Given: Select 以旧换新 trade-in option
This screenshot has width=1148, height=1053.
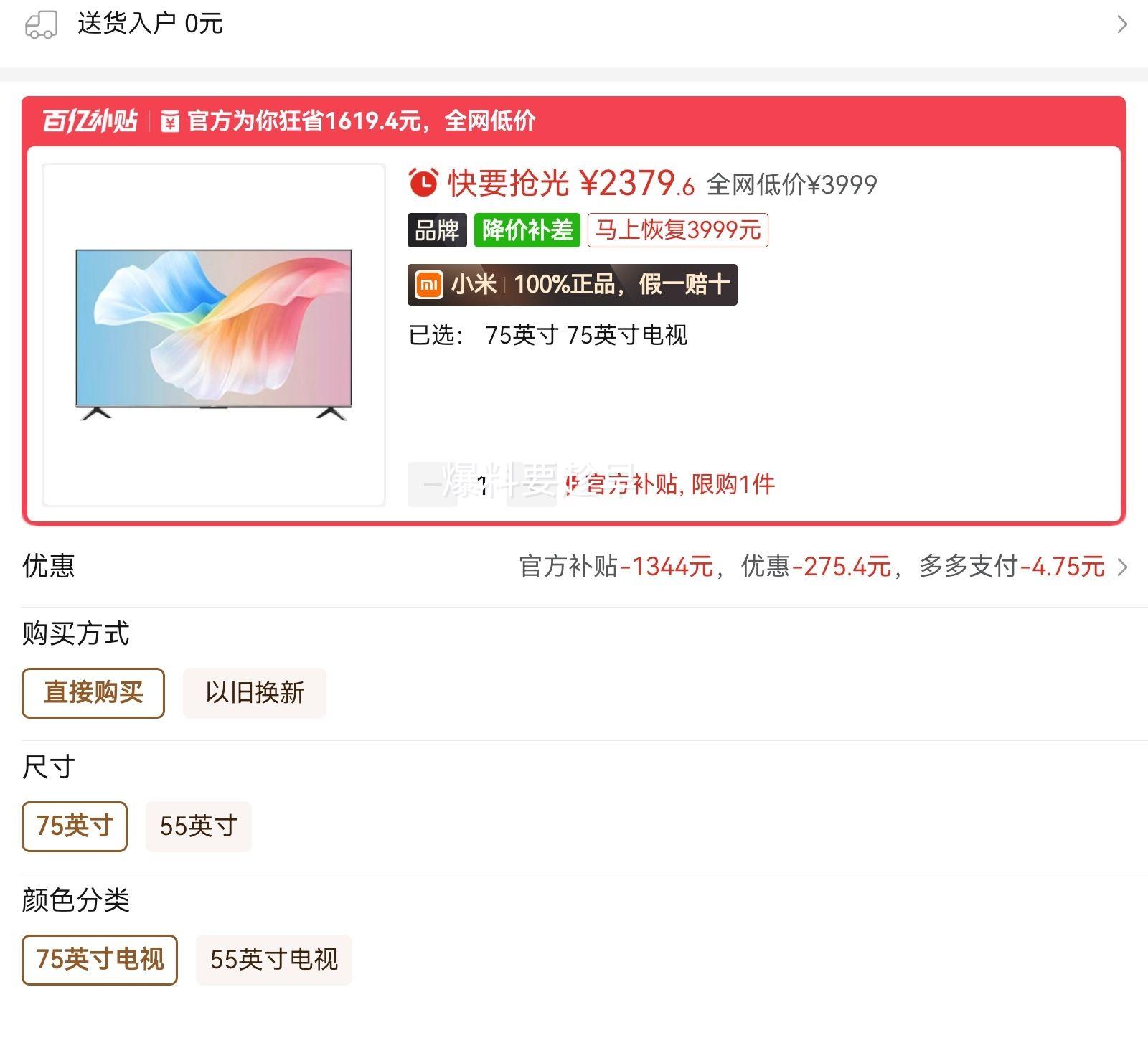Looking at the screenshot, I should click(255, 693).
